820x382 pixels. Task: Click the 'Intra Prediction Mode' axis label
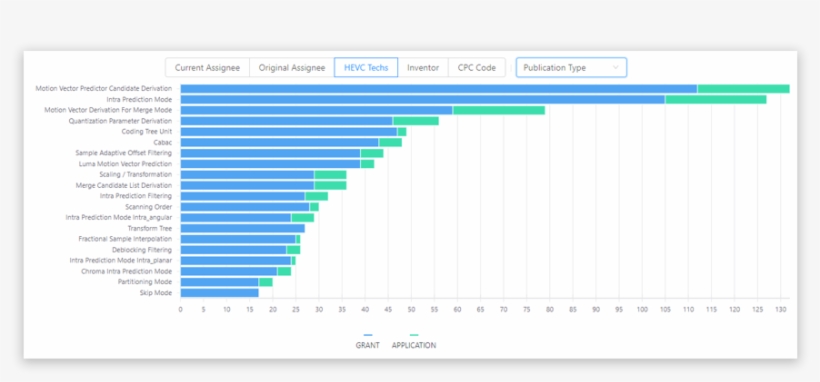pyautogui.click(x=139, y=99)
